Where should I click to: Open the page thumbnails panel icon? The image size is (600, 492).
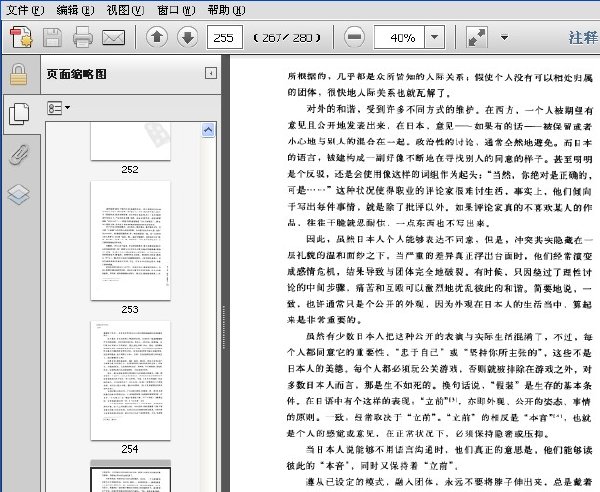click(x=19, y=113)
